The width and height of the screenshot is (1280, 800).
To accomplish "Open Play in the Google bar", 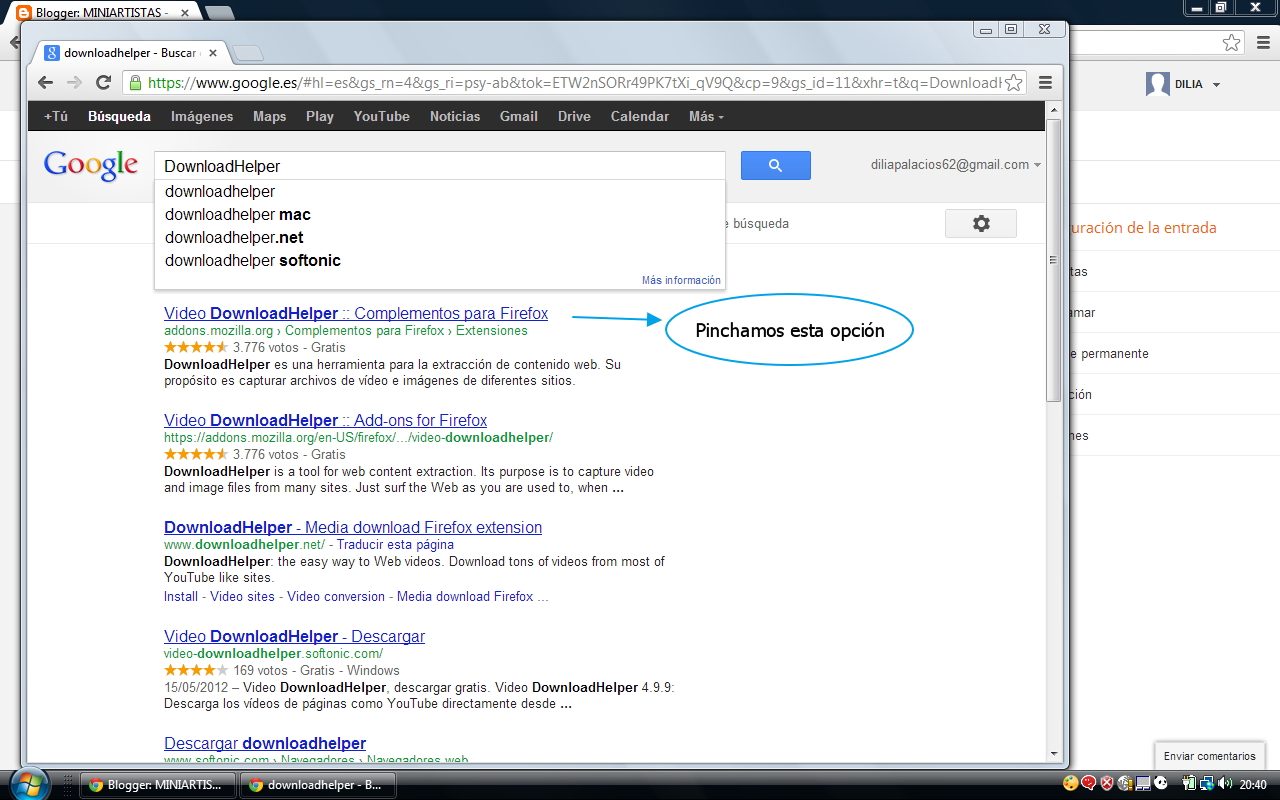I will (320, 116).
